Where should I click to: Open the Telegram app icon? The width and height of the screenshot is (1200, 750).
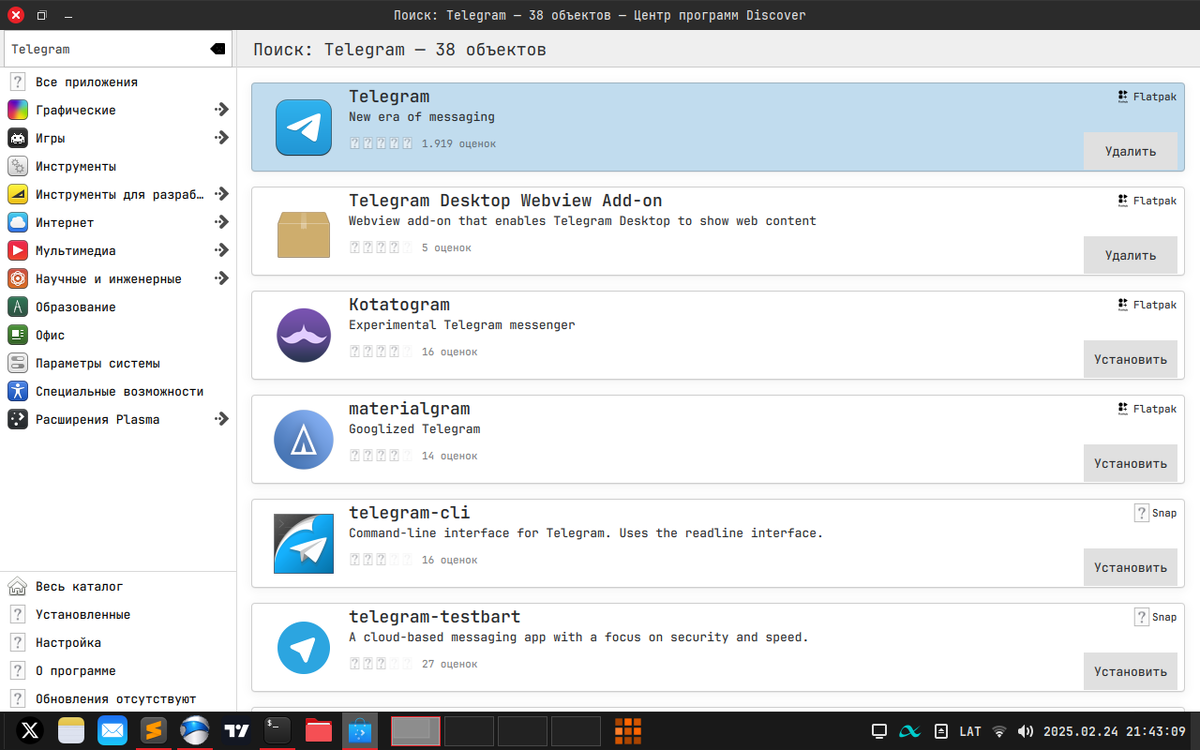(303, 127)
